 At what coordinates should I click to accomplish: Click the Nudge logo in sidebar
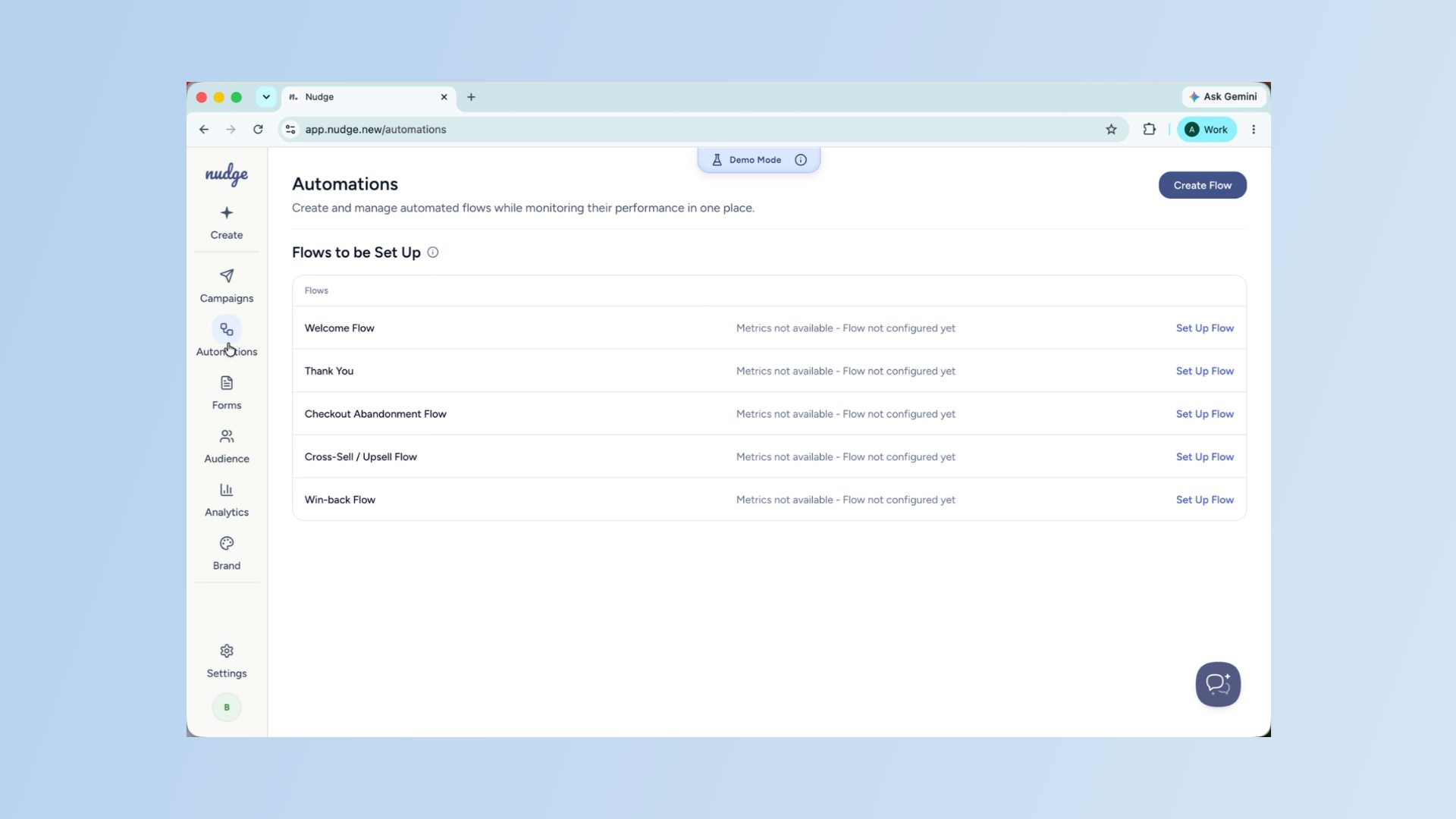[227, 174]
